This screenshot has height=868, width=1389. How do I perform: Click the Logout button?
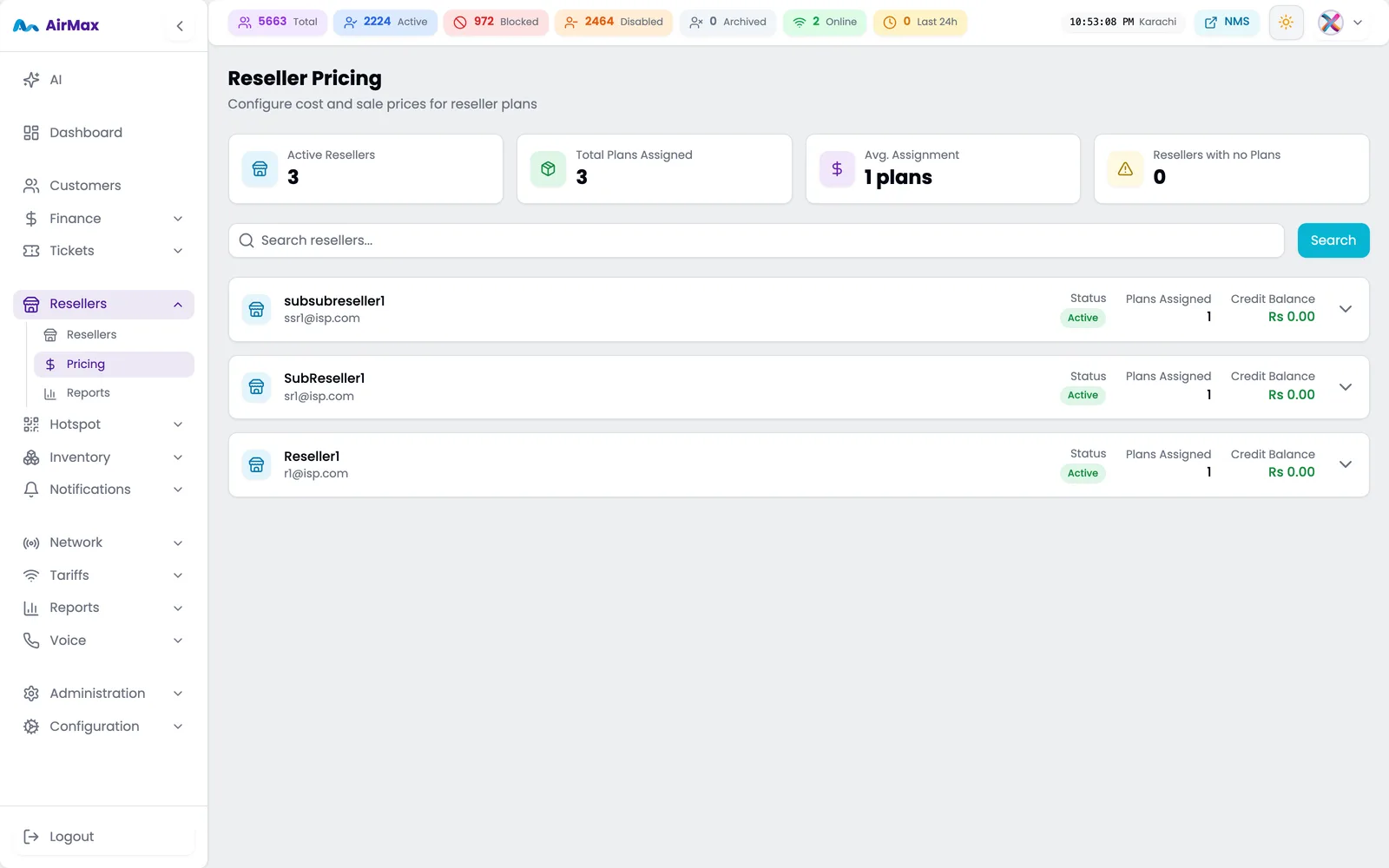click(x=104, y=837)
